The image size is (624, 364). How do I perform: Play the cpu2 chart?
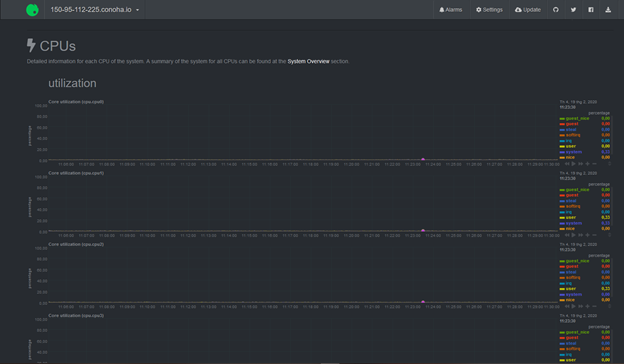[x=573, y=306]
